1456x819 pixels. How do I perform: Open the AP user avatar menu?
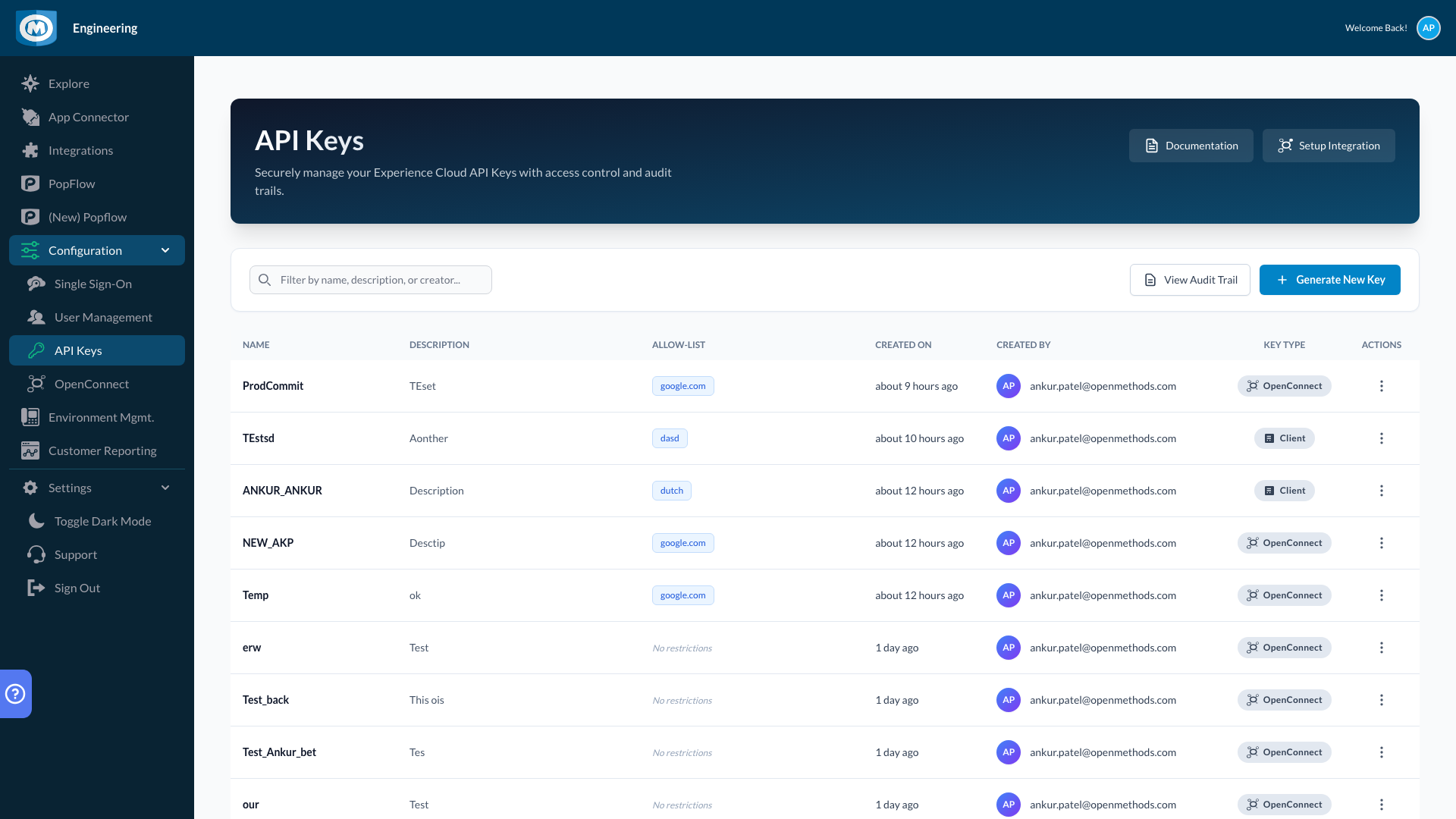click(x=1429, y=28)
